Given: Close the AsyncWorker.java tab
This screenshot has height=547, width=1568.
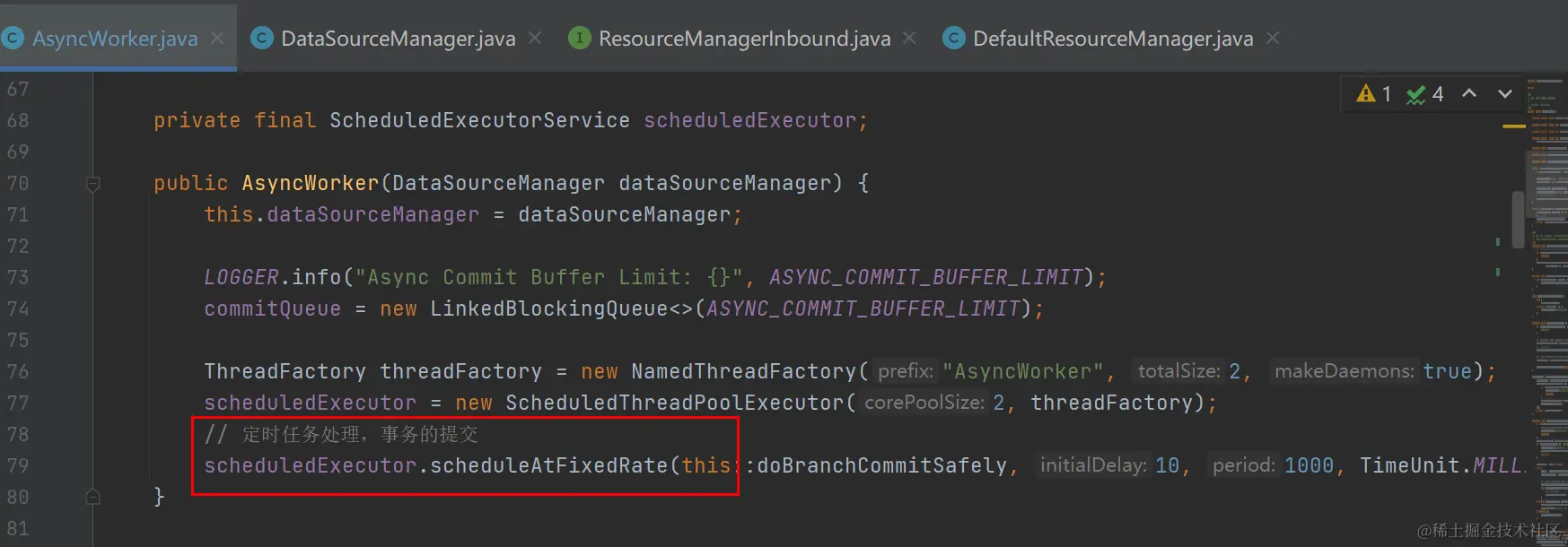Looking at the screenshot, I should [217, 39].
